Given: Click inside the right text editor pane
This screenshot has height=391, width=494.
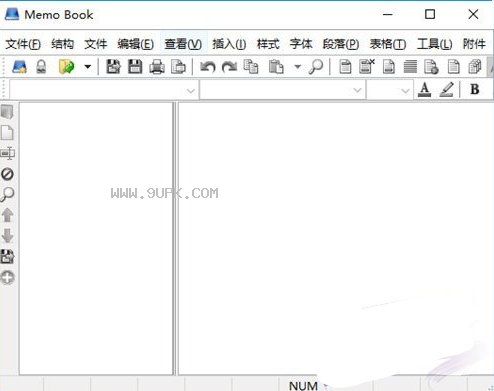Looking at the screenshot, I should 336,238.
